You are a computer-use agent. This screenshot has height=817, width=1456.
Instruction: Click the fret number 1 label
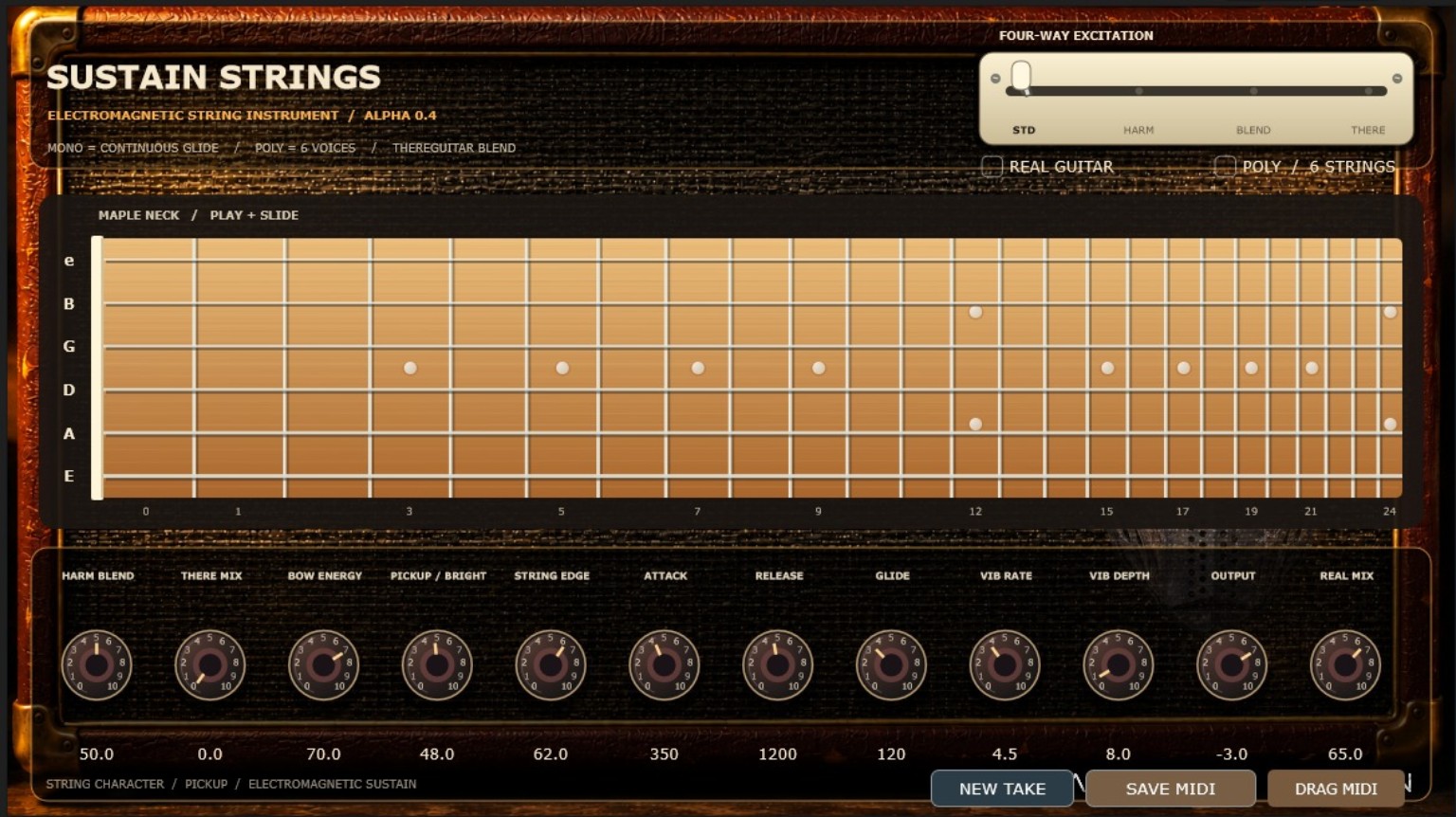pos(238,511)
